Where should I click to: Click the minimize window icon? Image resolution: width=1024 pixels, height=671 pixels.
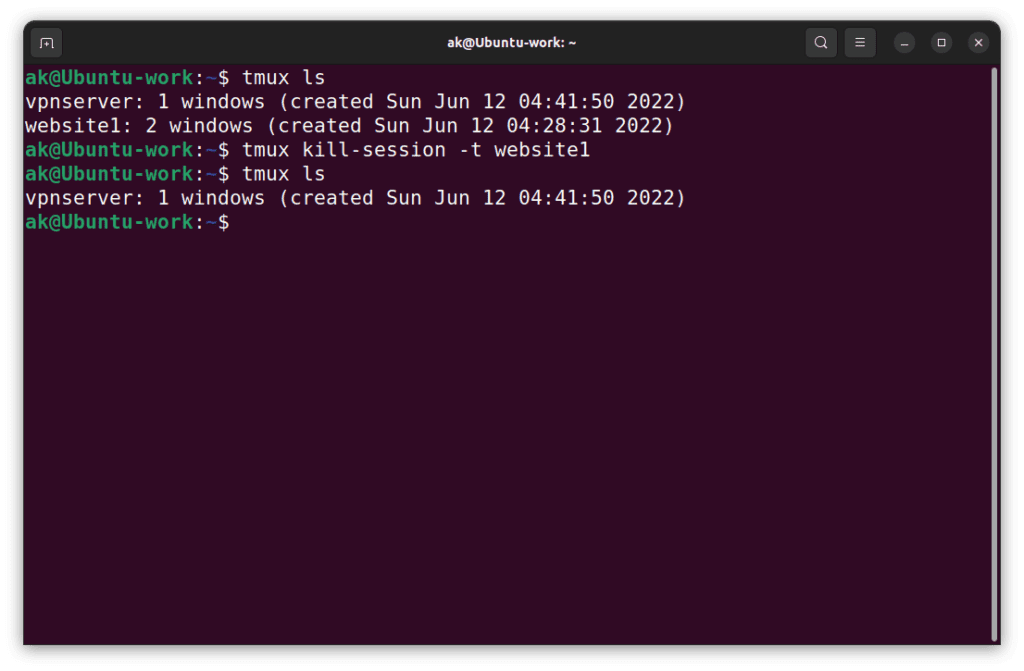902,42
